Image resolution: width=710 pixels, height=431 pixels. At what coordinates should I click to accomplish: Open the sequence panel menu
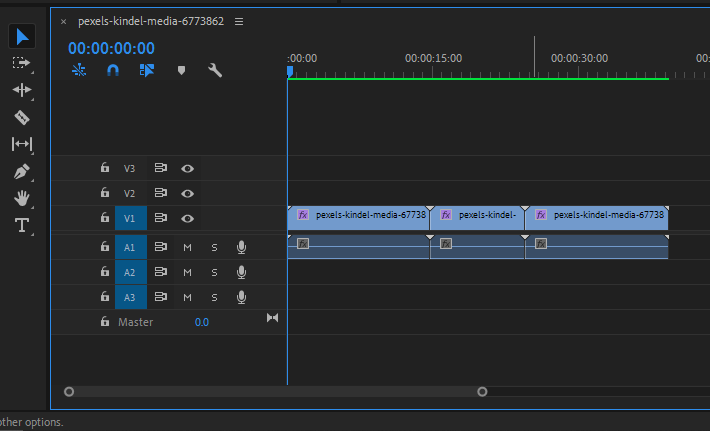[x=239, y=21]
